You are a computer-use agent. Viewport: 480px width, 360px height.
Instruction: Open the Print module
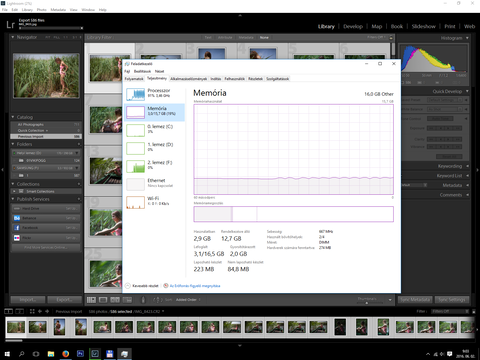[450, 26]
